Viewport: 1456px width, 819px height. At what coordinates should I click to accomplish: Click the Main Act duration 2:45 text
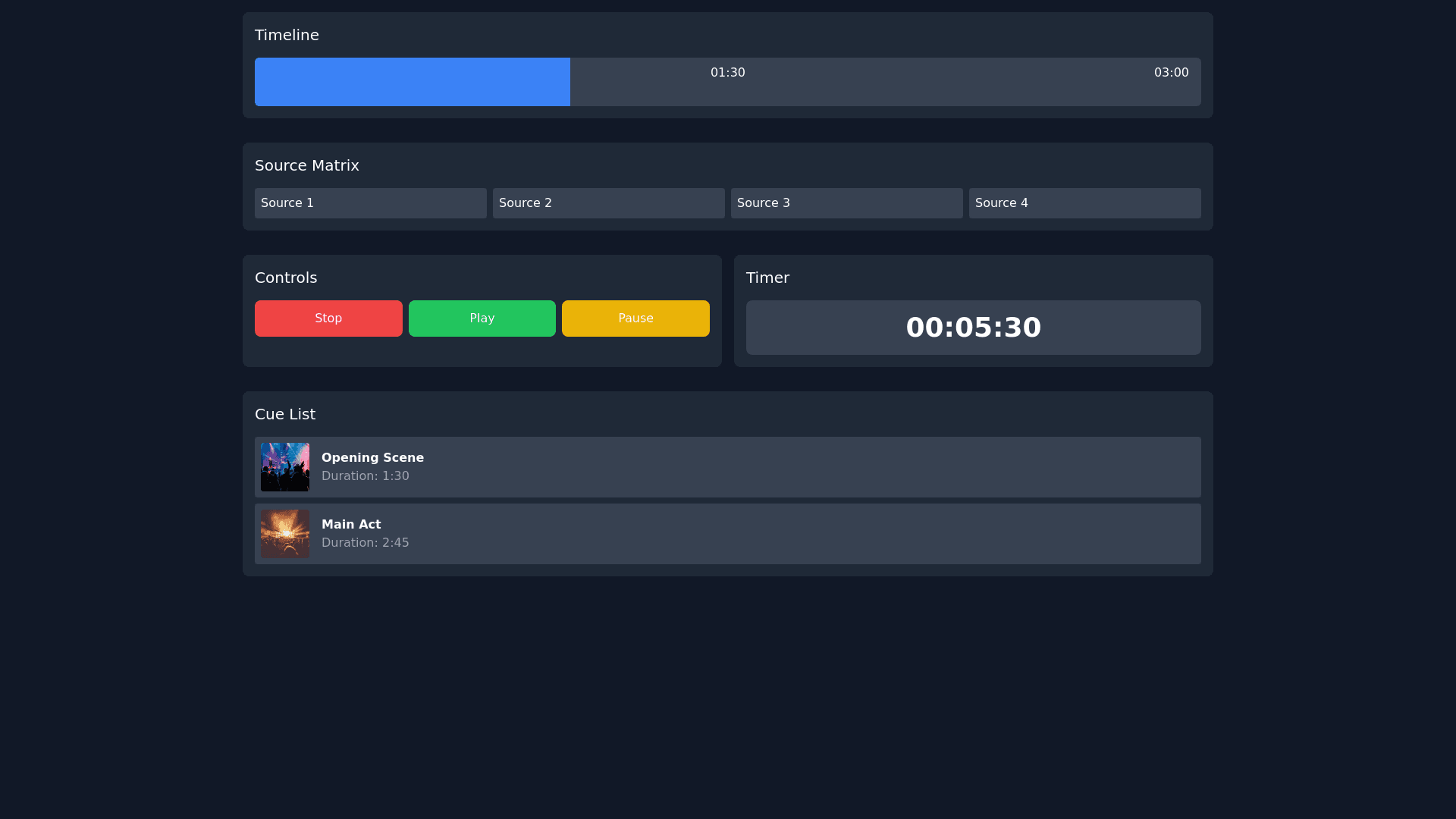(365, 543)
